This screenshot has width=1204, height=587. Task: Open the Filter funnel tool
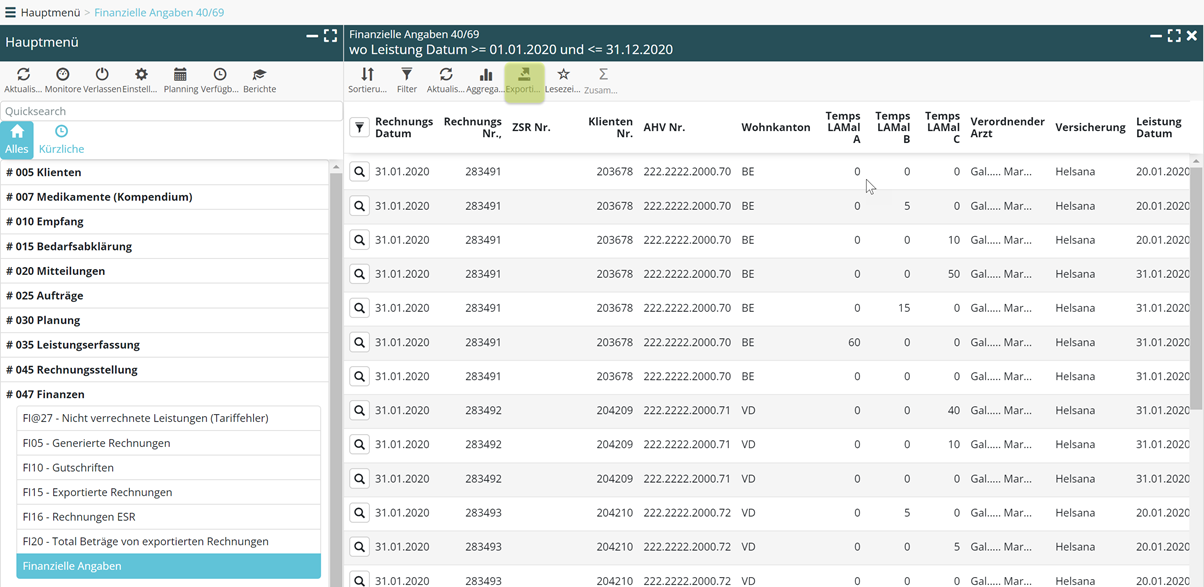406,80
